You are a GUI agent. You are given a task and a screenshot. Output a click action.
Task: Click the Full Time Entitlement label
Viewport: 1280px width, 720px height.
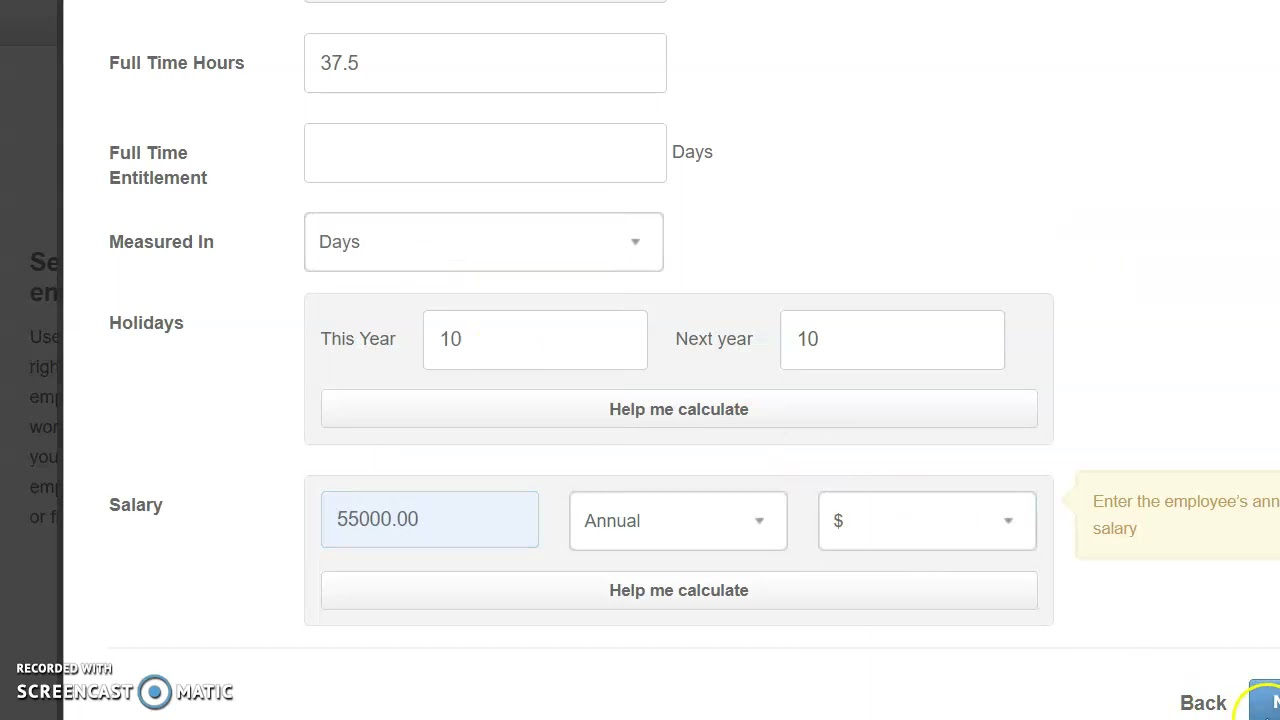point(158,165)
